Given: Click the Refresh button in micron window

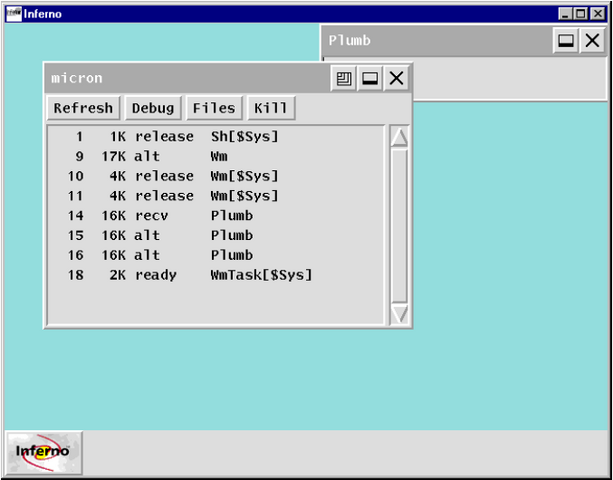Looking at the screenshot, I should [83, 108].
